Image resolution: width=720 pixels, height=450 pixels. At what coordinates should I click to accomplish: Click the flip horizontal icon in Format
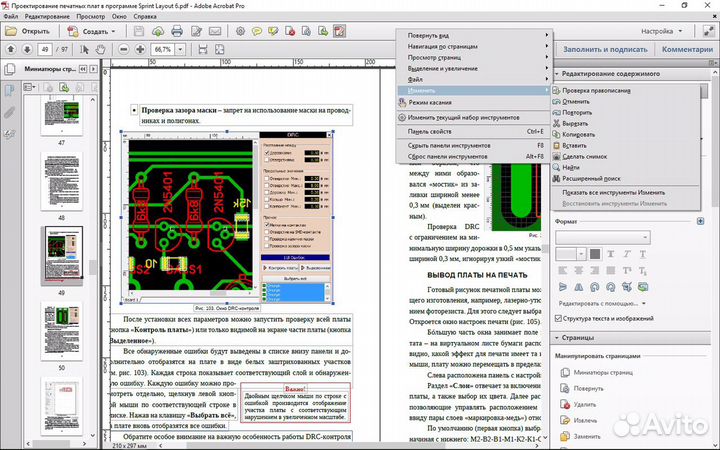579,287
